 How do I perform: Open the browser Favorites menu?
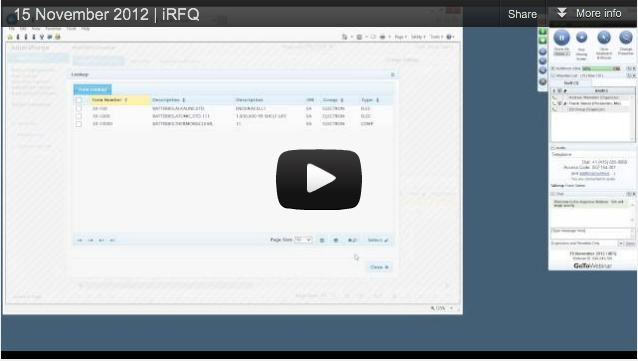click(x=53, y=29)
